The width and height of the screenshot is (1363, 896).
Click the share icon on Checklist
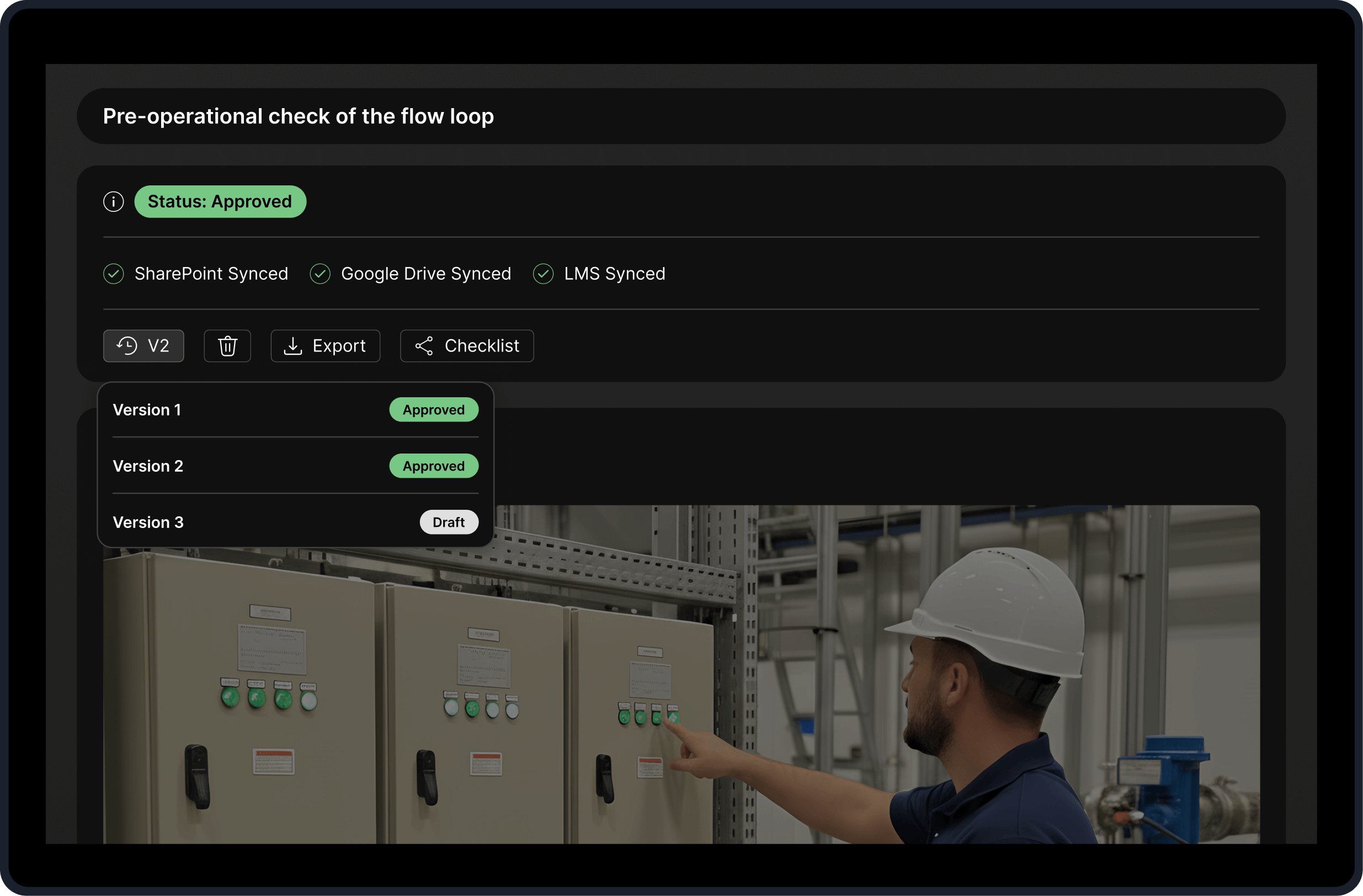point(424,346)
